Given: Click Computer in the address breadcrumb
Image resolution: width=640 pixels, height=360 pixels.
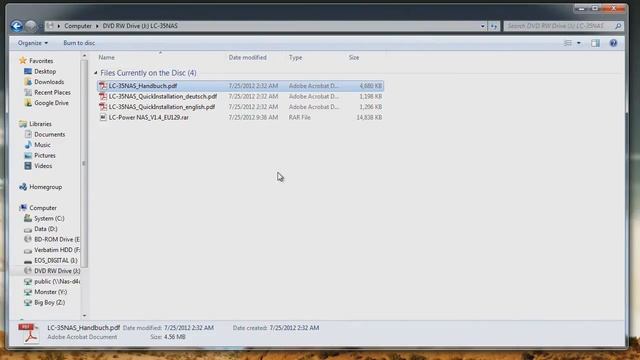Looking at the screenshot, I should pyautogui.click(x=78, y=26).
